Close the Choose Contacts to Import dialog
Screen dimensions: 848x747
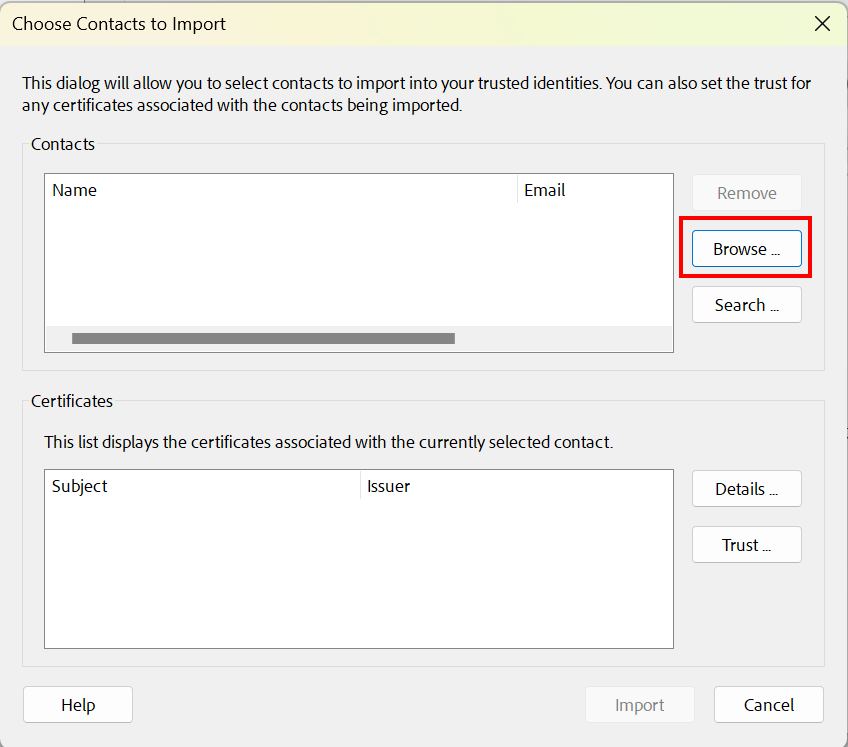pos(822,23)
